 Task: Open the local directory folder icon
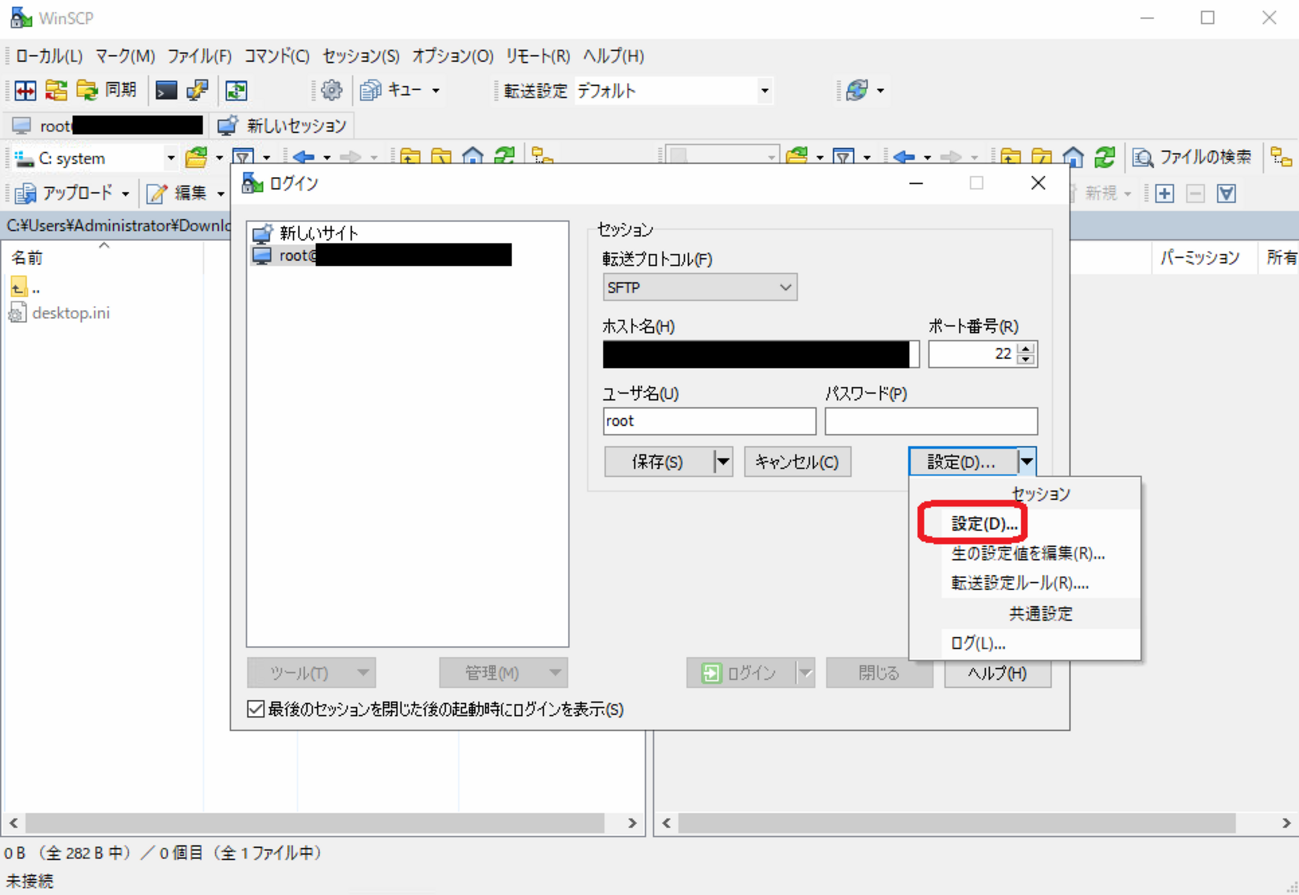pyautogui.click(x=196, y=158)
